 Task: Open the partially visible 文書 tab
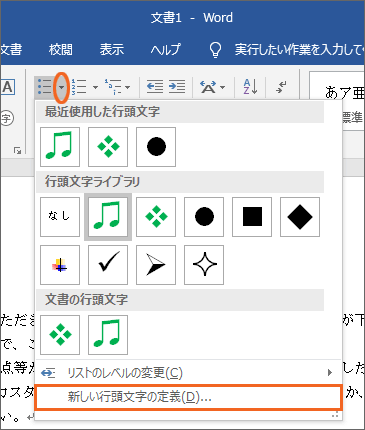coord(11,49)
